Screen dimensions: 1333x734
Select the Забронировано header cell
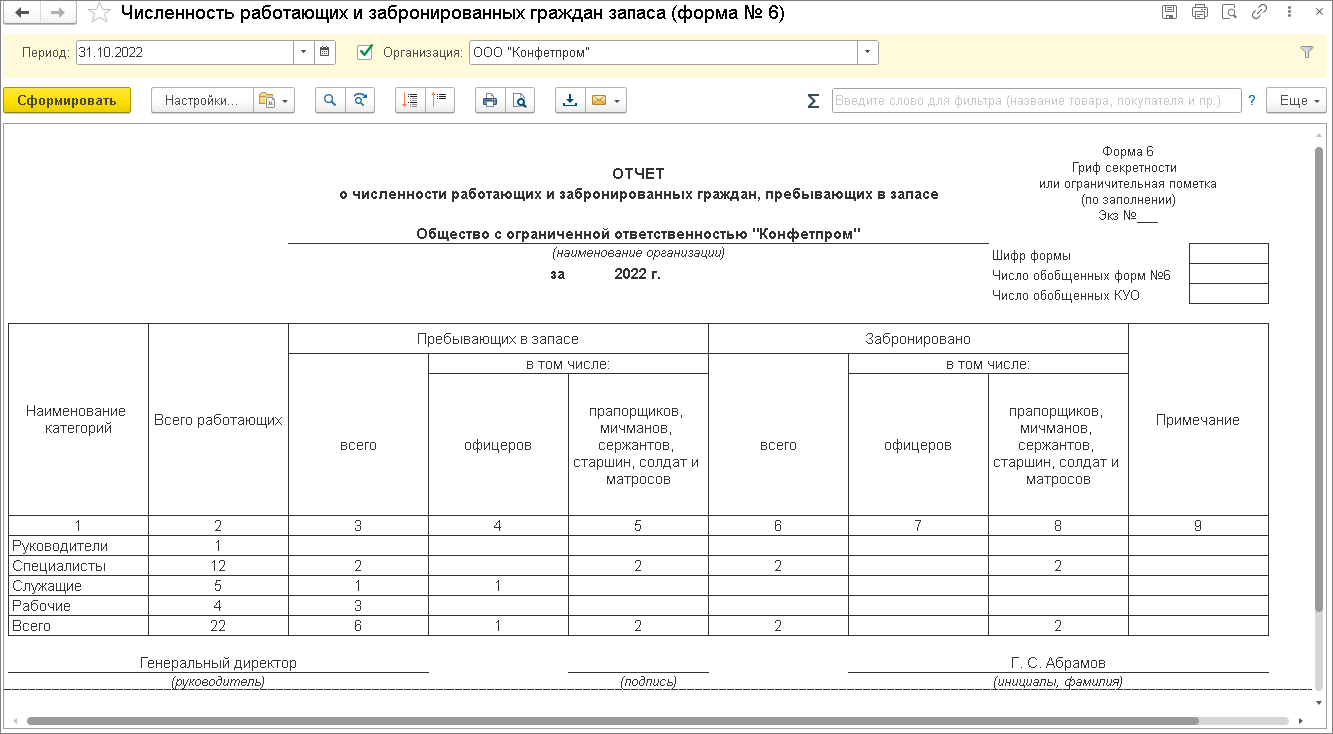(918, 340)
